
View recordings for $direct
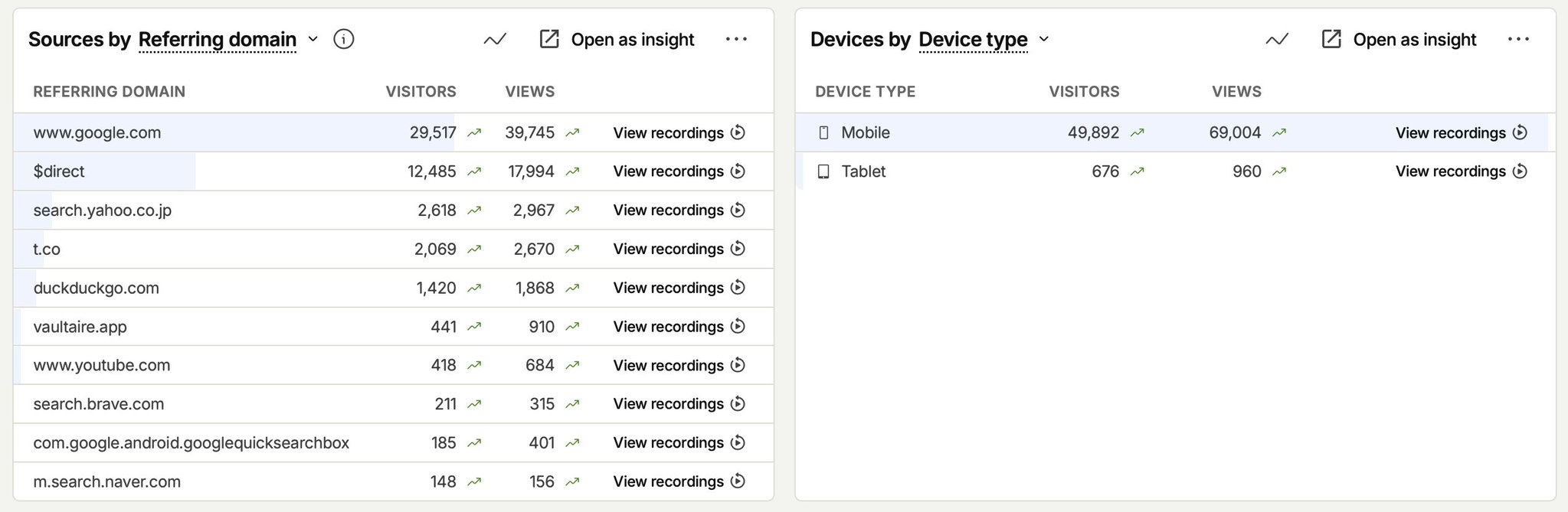(679, 171)
